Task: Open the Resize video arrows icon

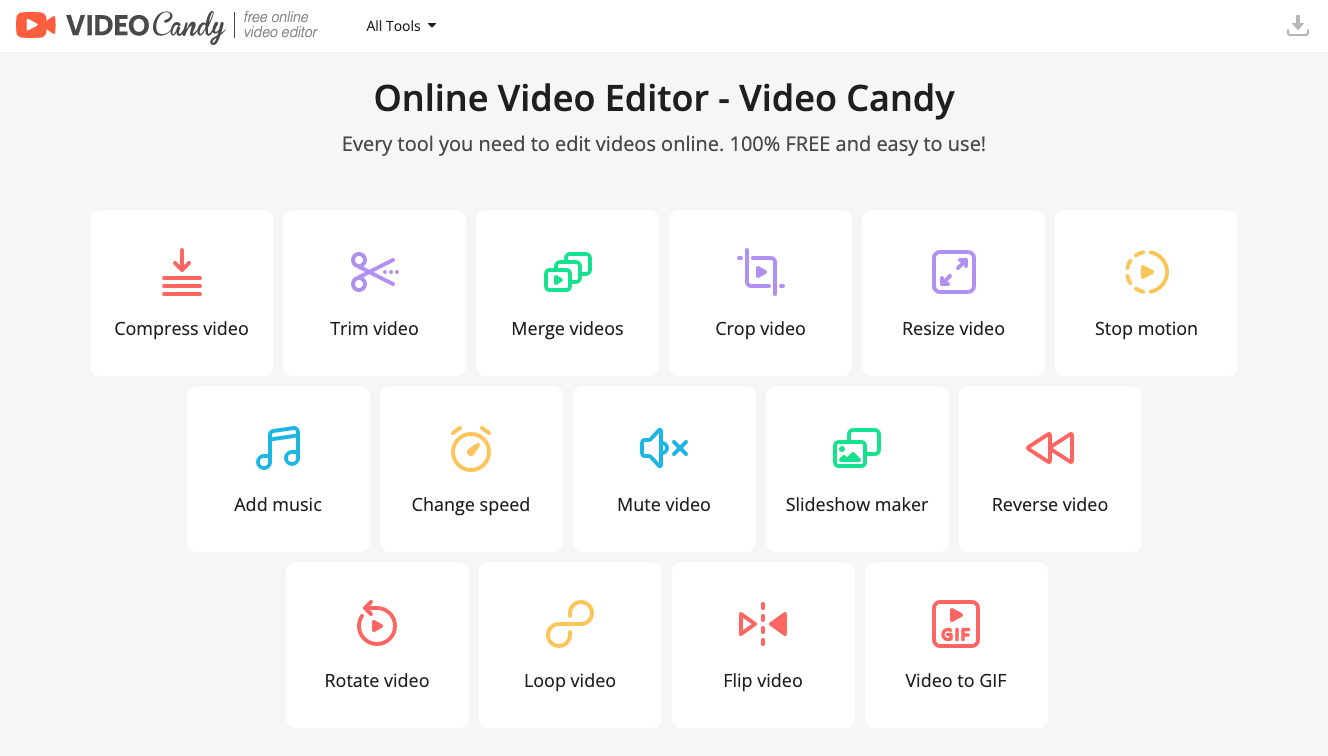Action: pos(954,272)
